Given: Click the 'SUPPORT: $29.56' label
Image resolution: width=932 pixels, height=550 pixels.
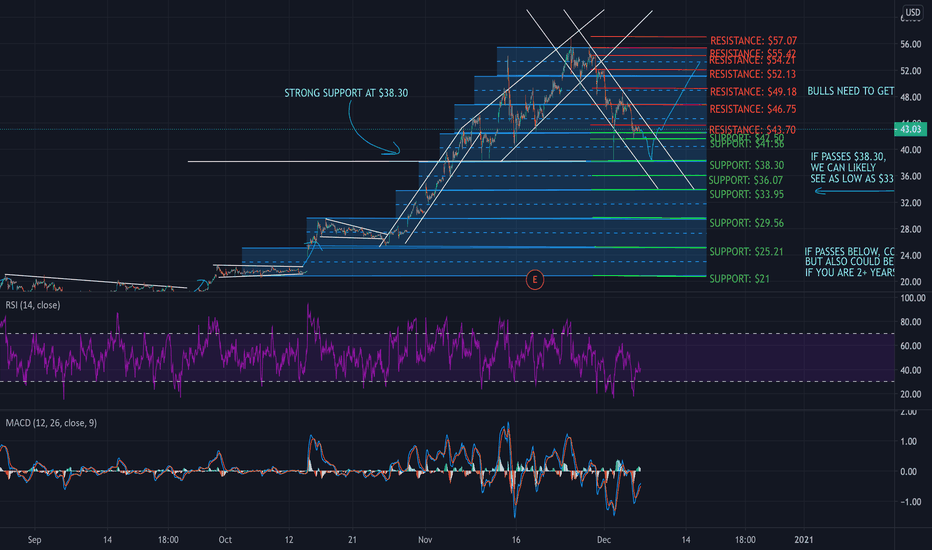Looking at the screenshot, I should click(x=747, y=223).
